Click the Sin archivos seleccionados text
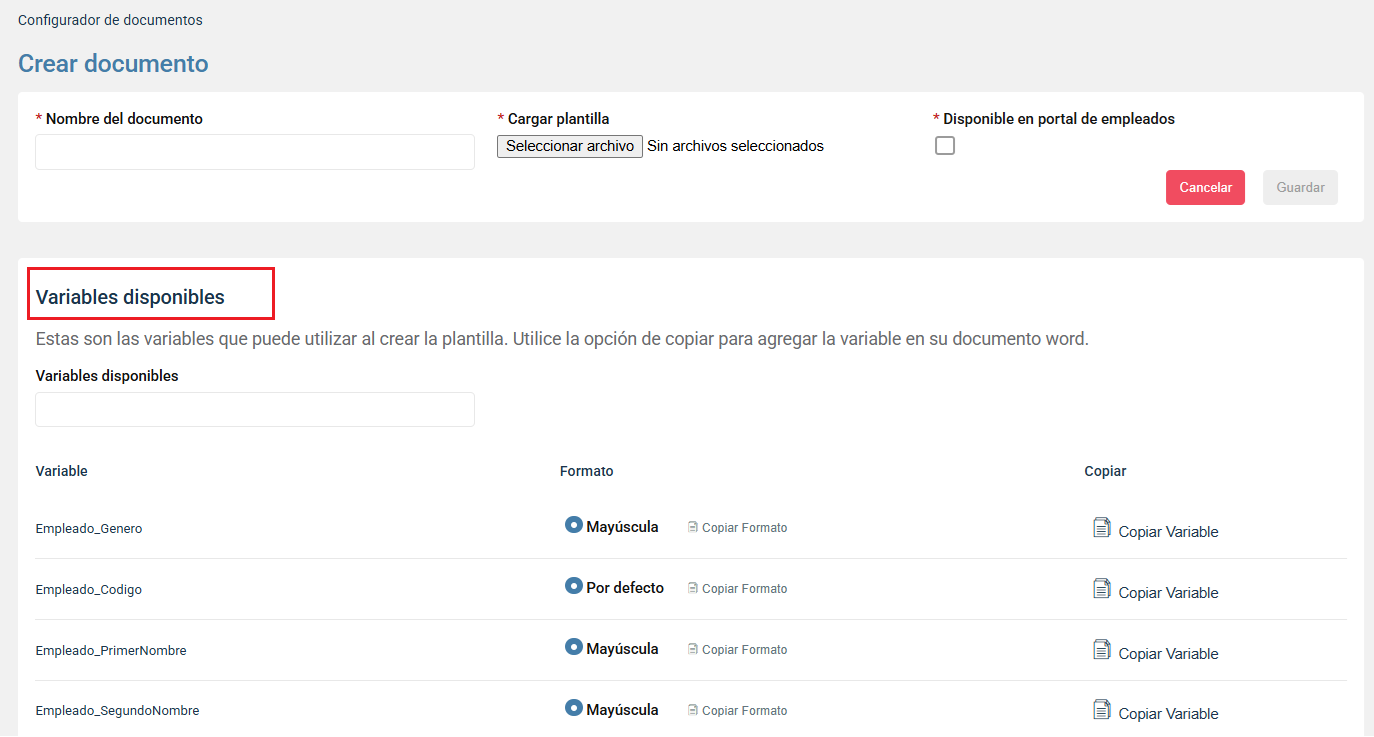The width and height of the screenshot is (1374, 737). (x=735, y=146)
